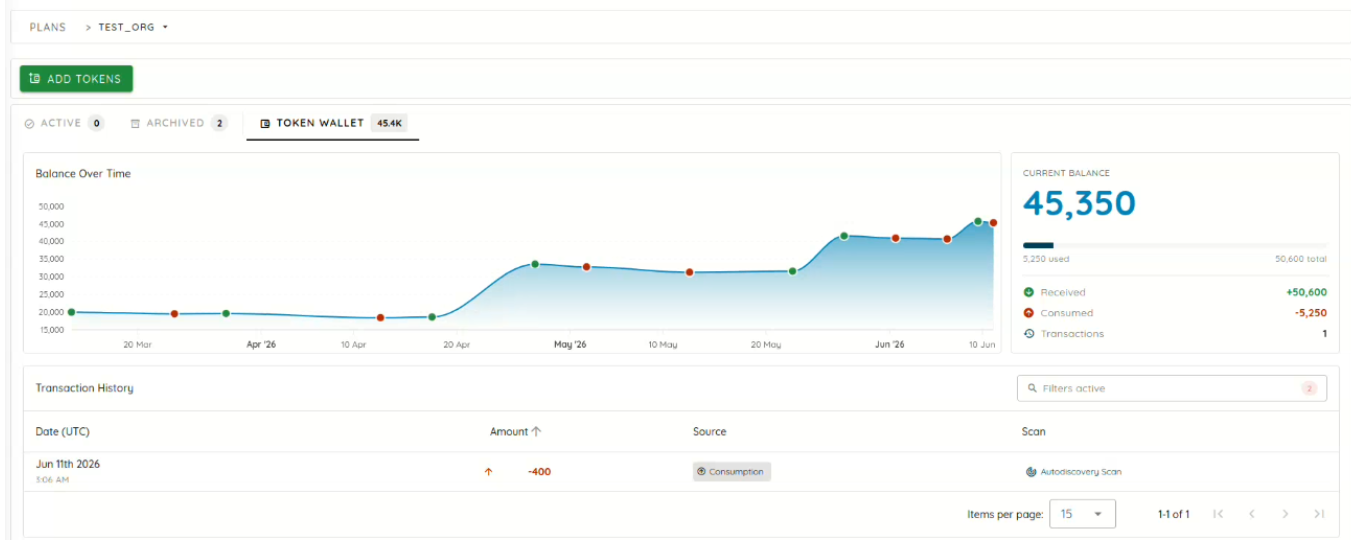The image size is (1351, 547).
Task: Click the 3:06 AM time text
Action: pos(52,480)
